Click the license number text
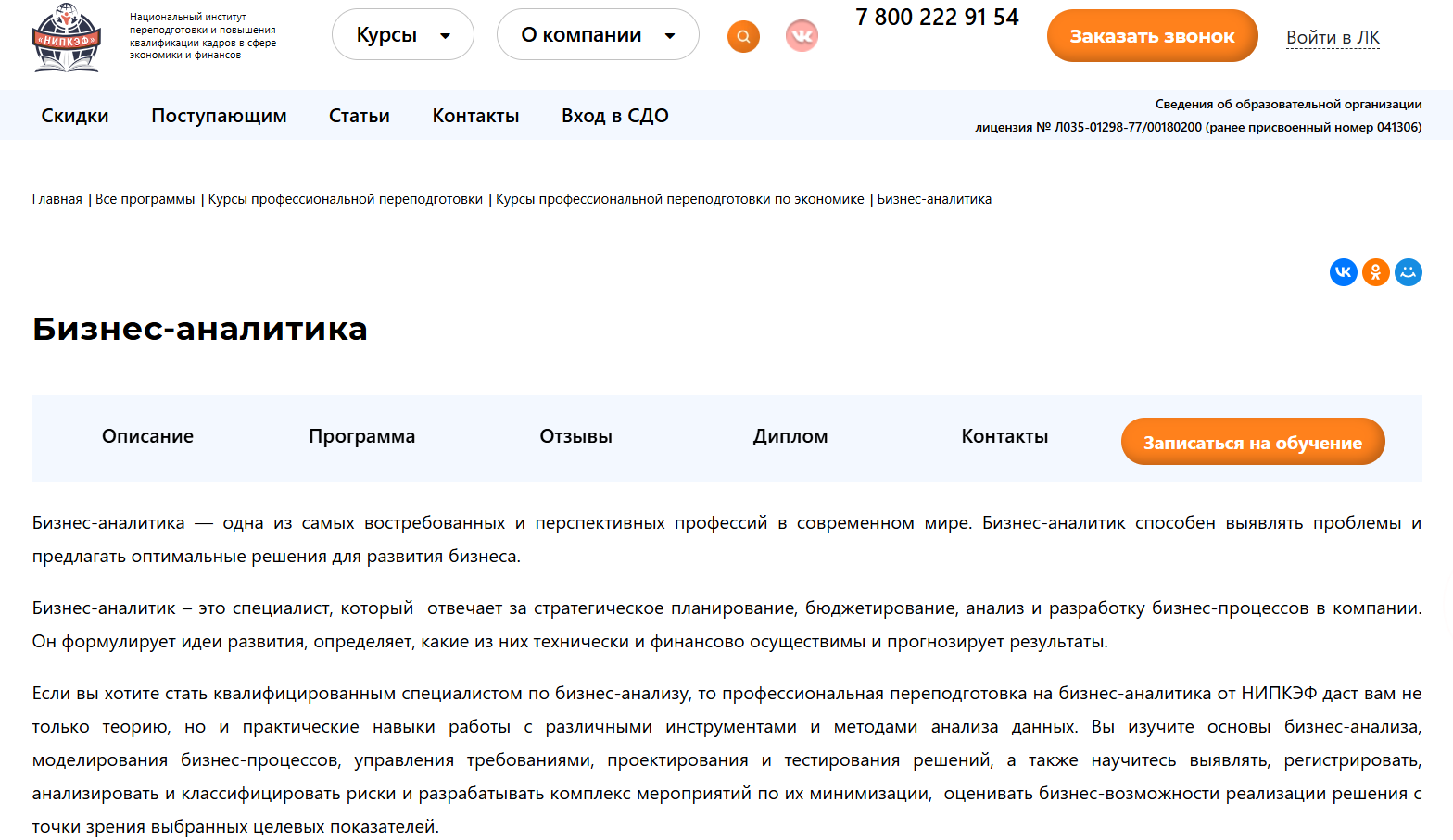The image size is (1453, 840). point(1198,127)
